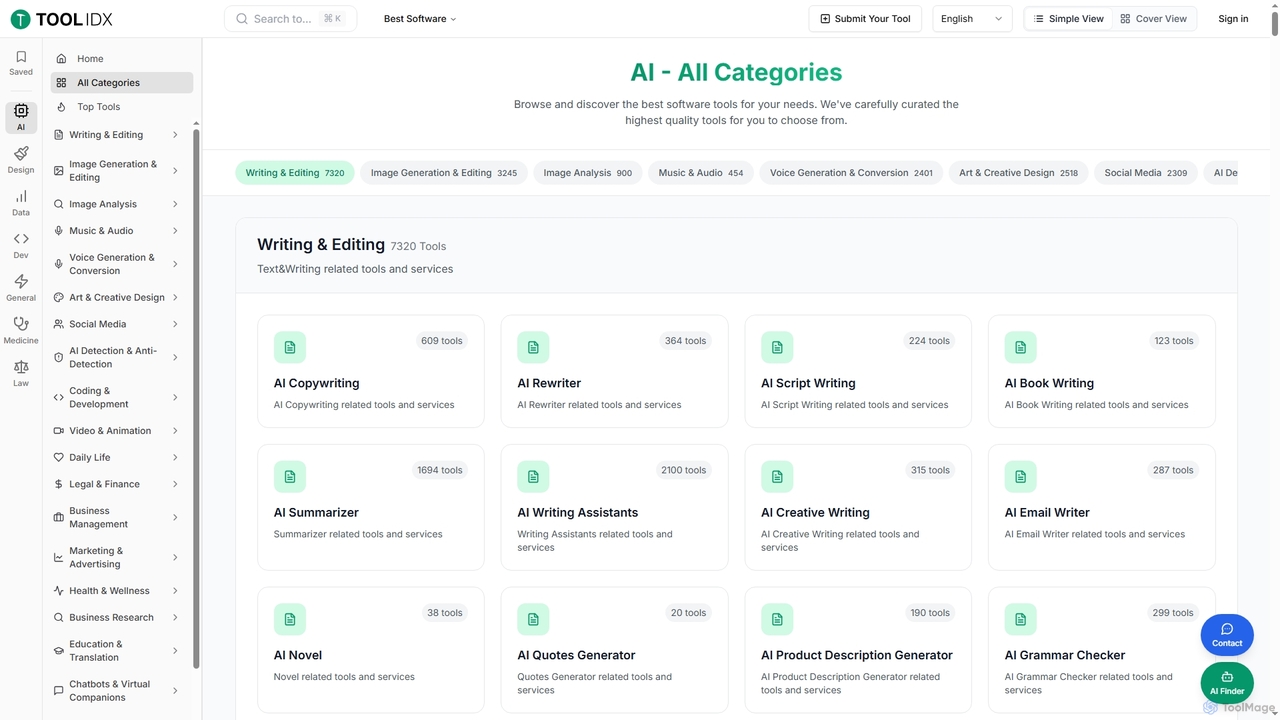Open Business Research sidebar item
This screenshot has width=1280, height=720.
coord(118,618)
